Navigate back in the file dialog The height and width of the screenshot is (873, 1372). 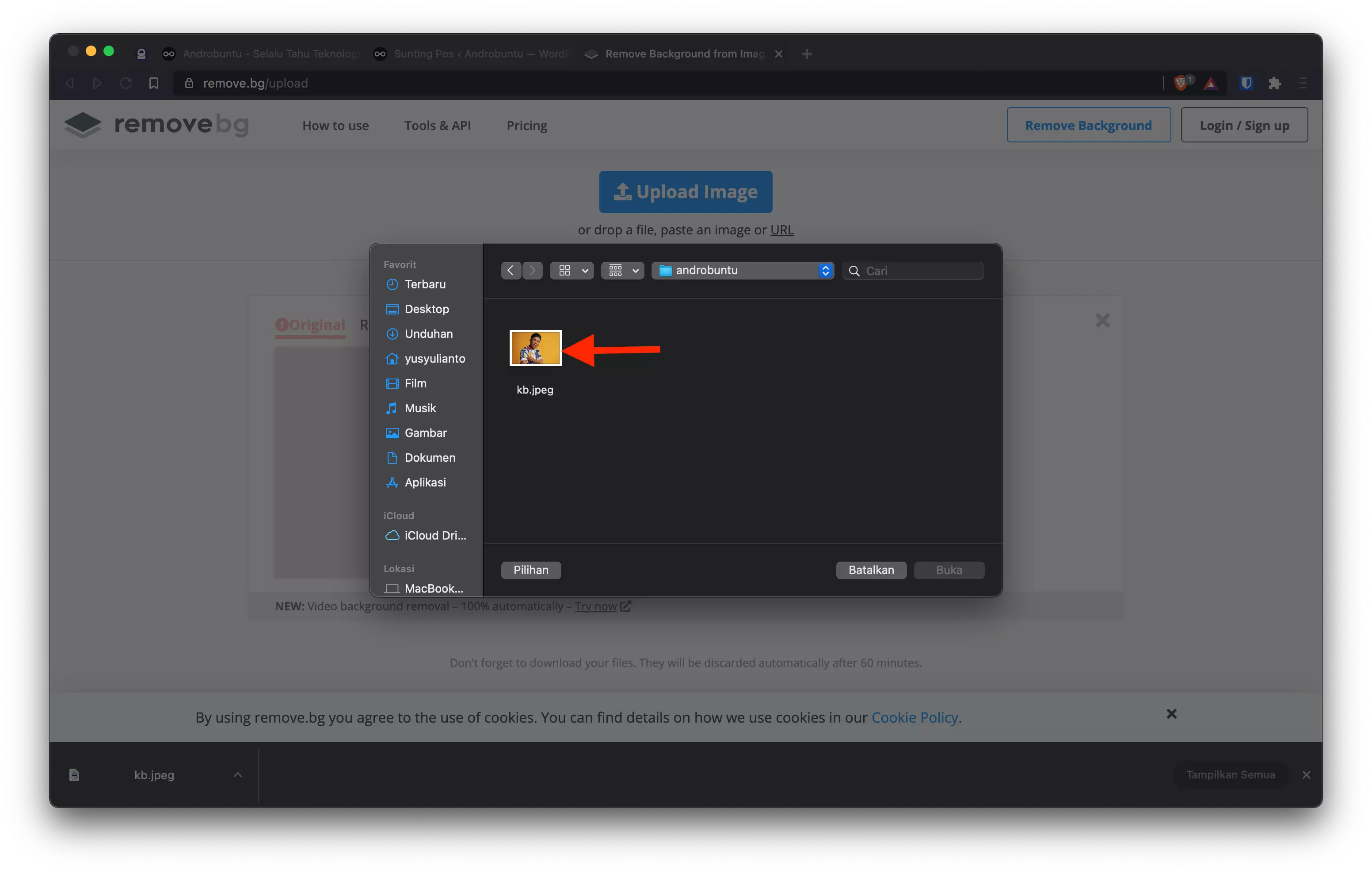click(x=511, y=270)
